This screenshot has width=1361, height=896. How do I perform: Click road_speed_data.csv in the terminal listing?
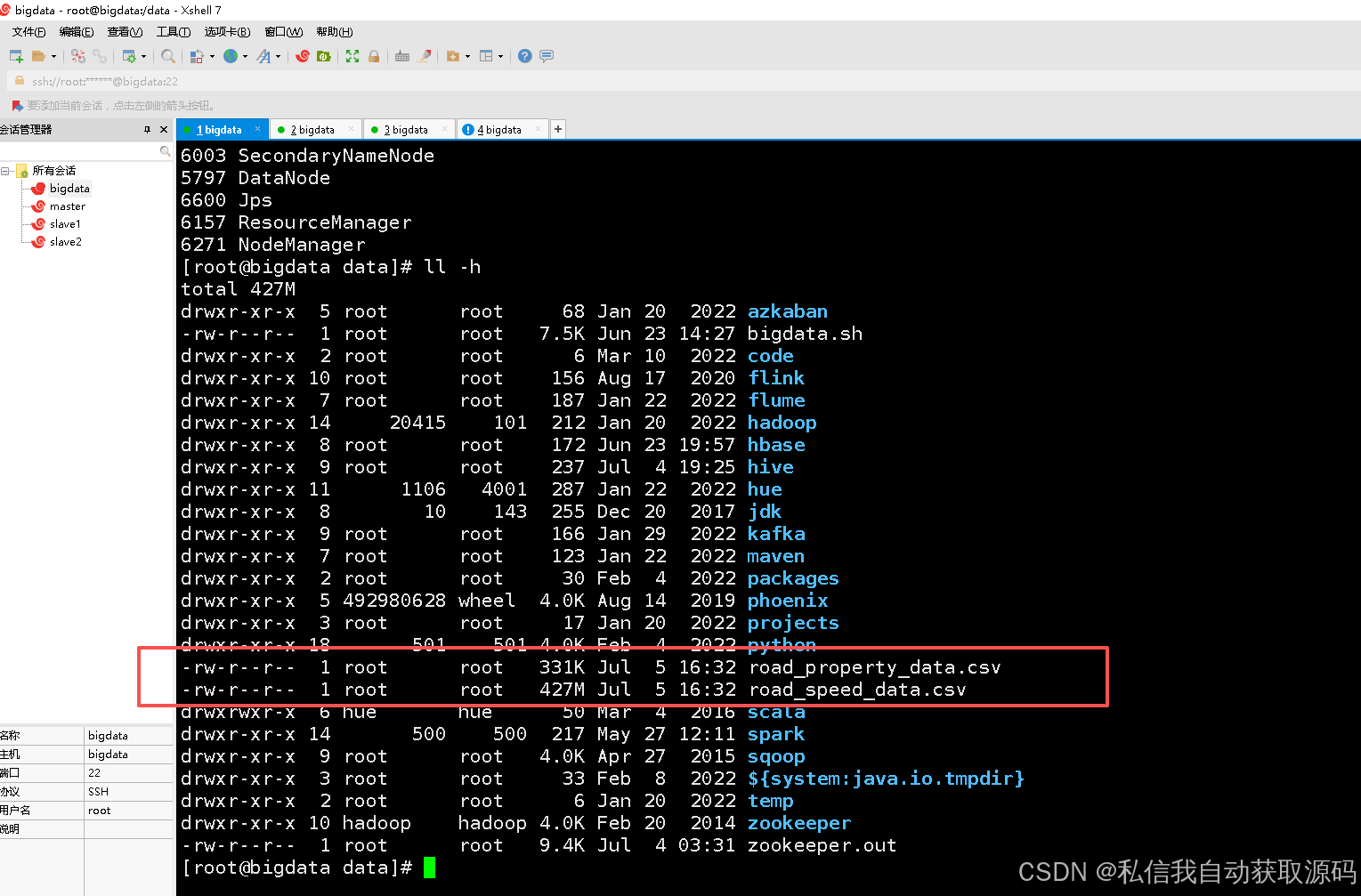coord(857,690)
